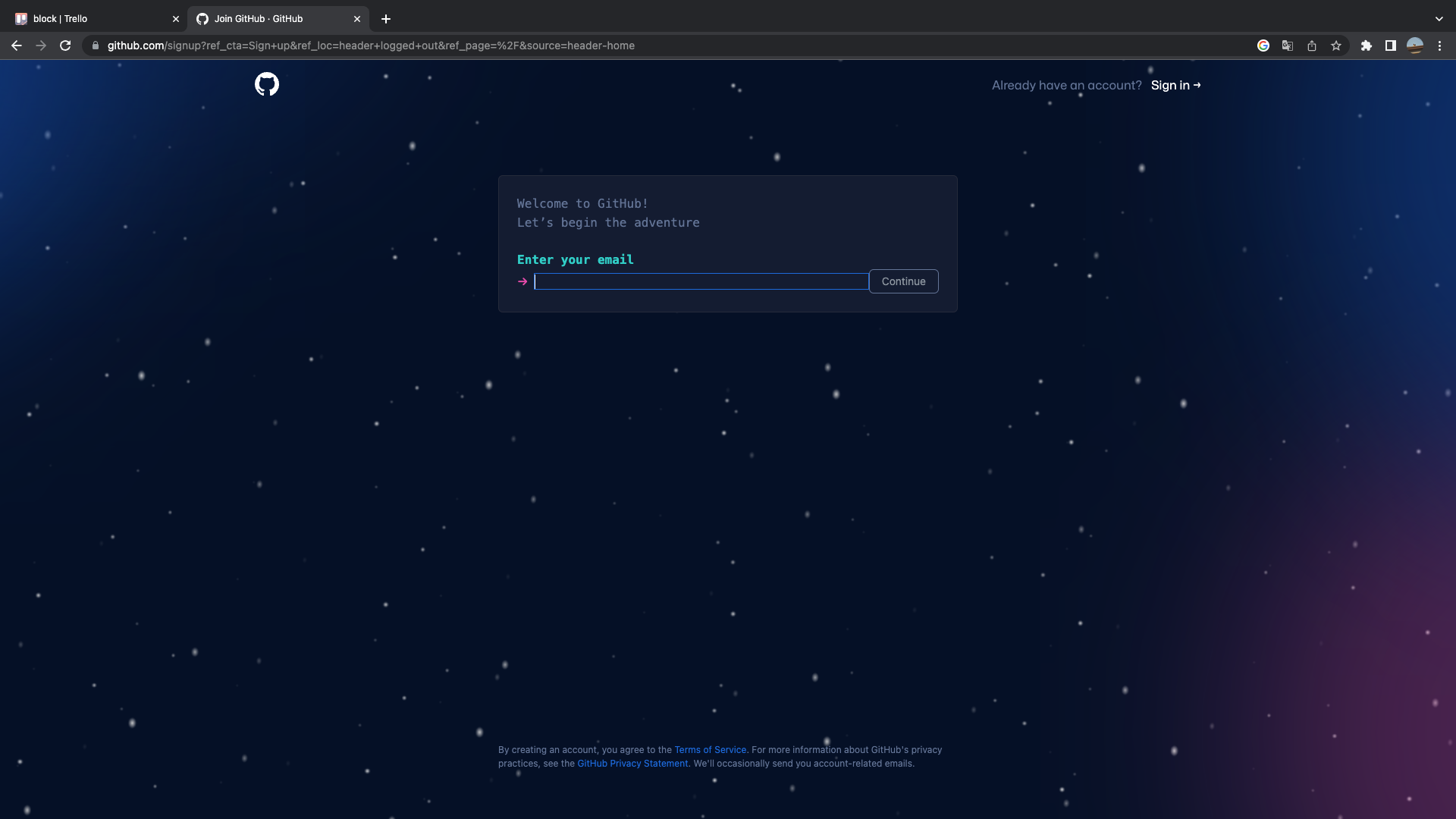Viewport: 1456px width, 819px height.
Task: Open a new browser tab
Action: pos(386,19)
